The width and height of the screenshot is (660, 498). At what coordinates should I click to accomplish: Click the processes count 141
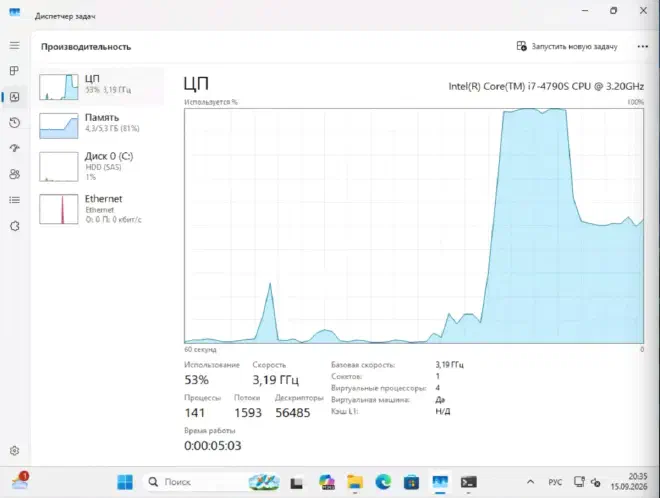(194, 413)
